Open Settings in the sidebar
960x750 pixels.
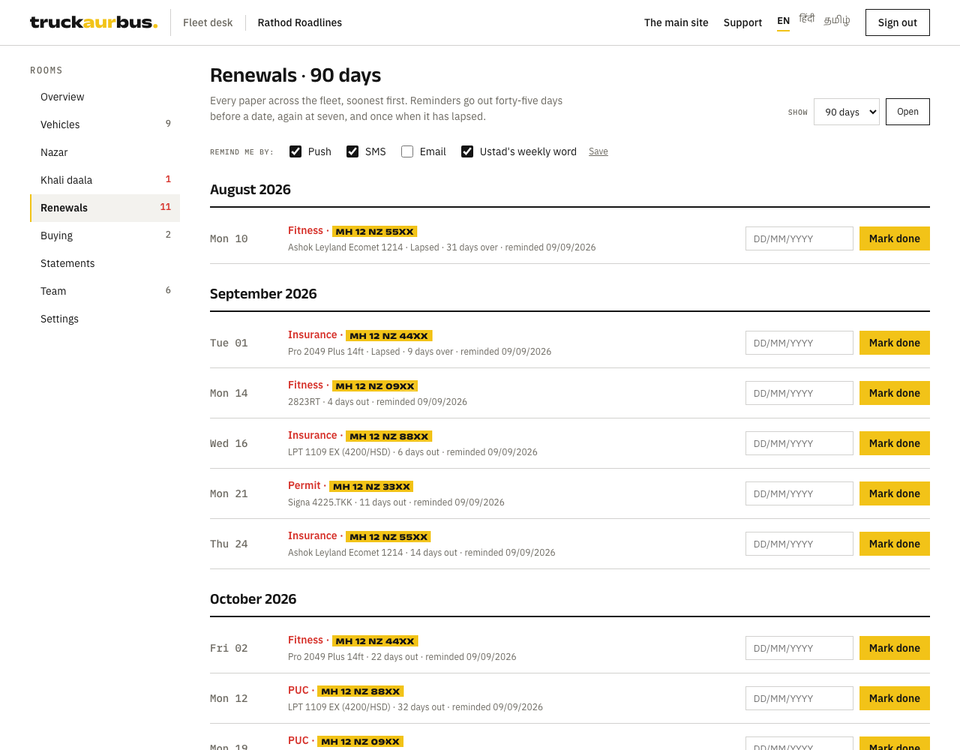105,318
